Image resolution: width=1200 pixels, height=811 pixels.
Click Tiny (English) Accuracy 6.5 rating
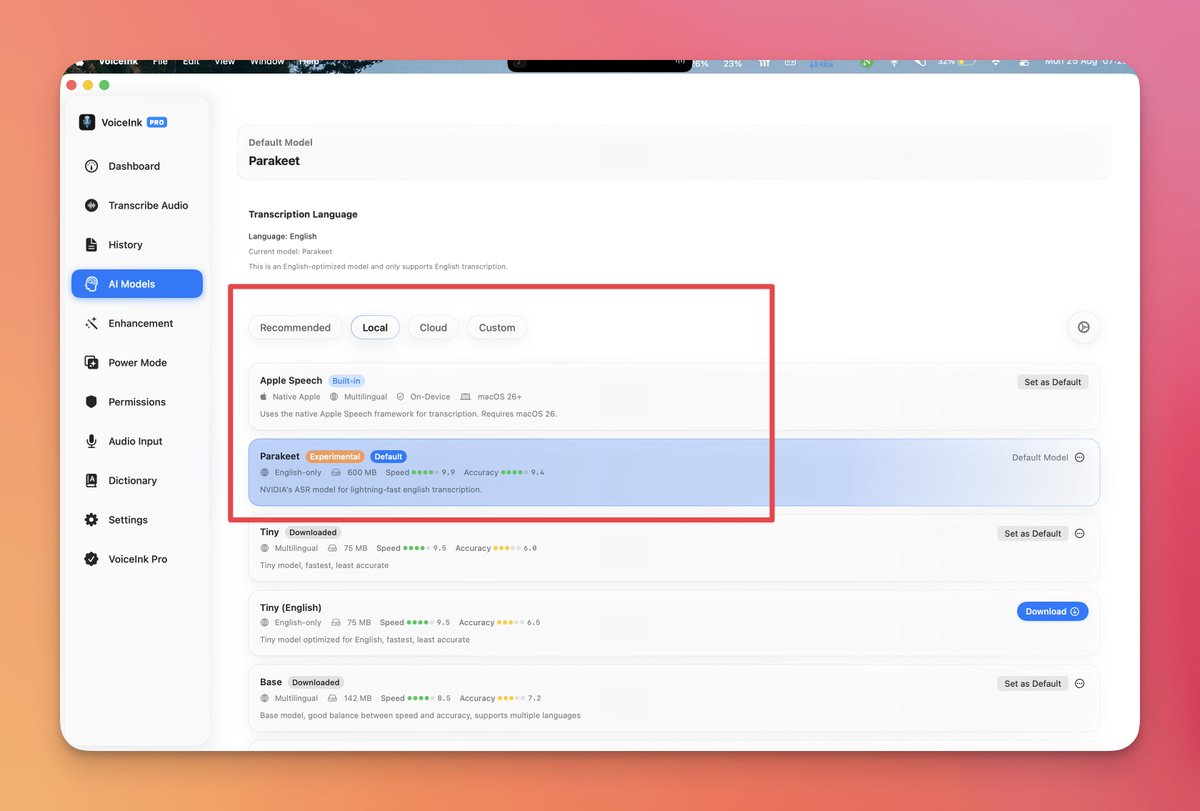point(499,622)
